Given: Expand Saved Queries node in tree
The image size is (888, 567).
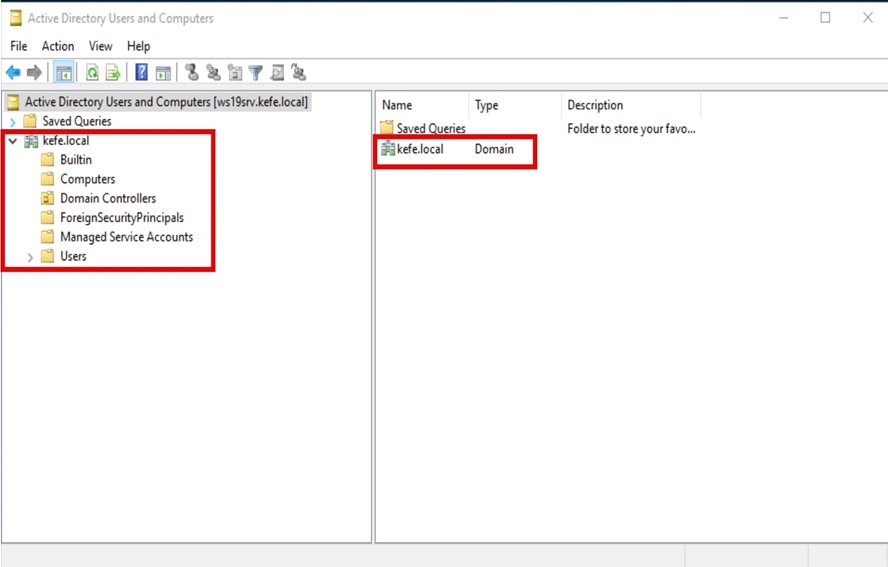Looking at the screenshot, I should point(12,122).
